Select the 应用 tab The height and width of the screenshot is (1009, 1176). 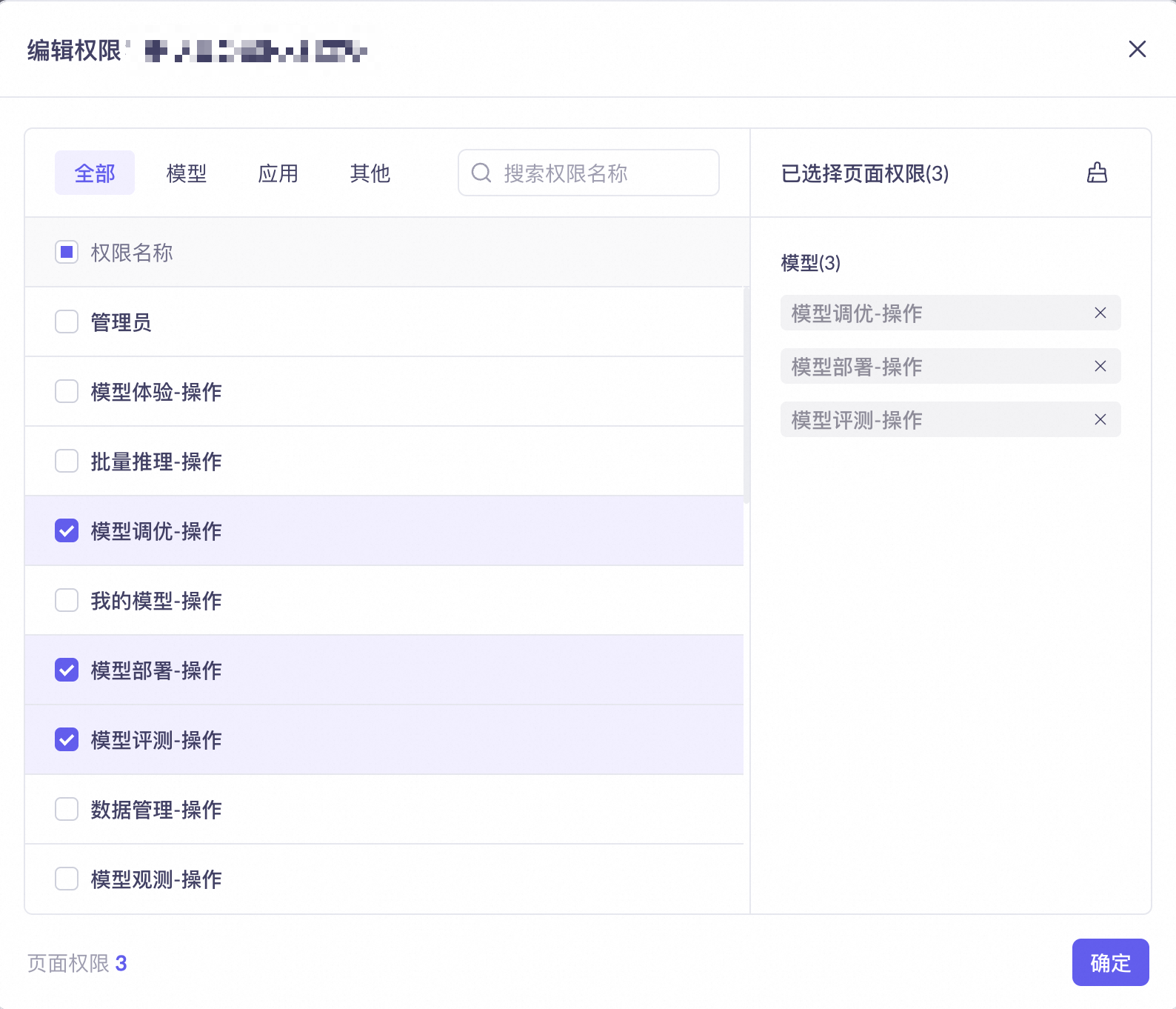(x=278, y=173)
